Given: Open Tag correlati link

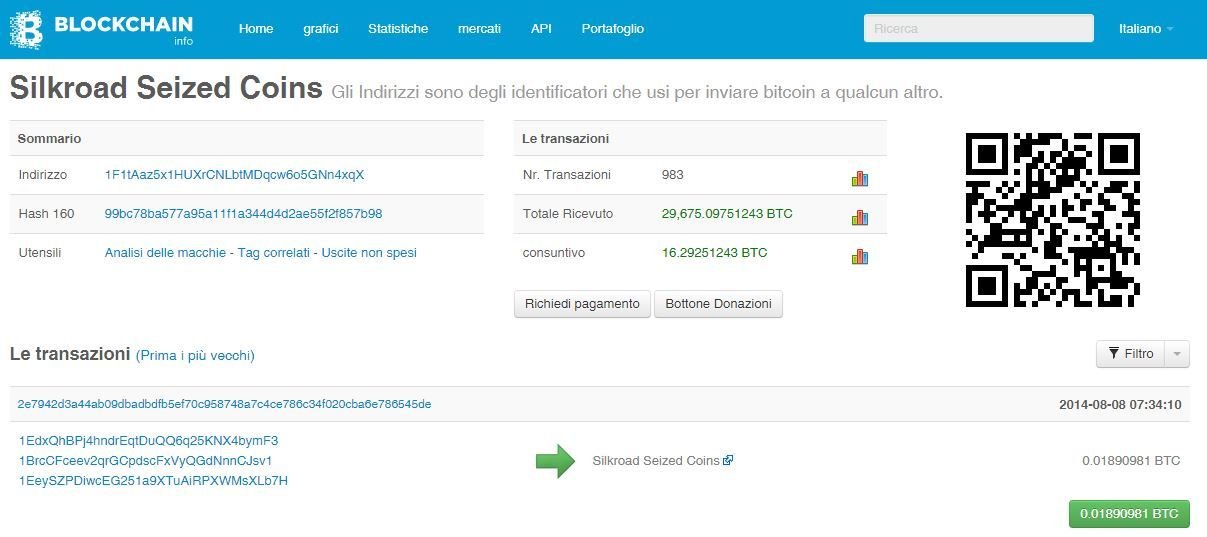Looking at the screenshot, I should 274,253.
